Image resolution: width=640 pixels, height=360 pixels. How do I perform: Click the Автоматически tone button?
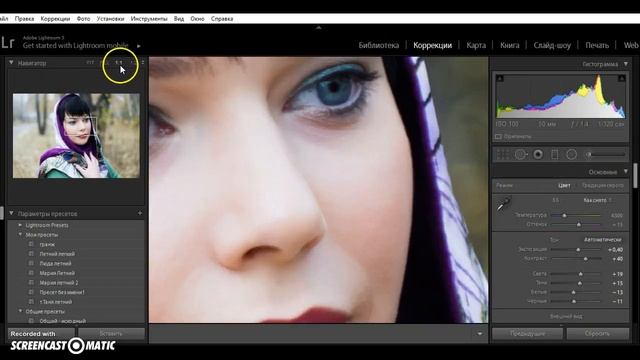tap(602, 240)
